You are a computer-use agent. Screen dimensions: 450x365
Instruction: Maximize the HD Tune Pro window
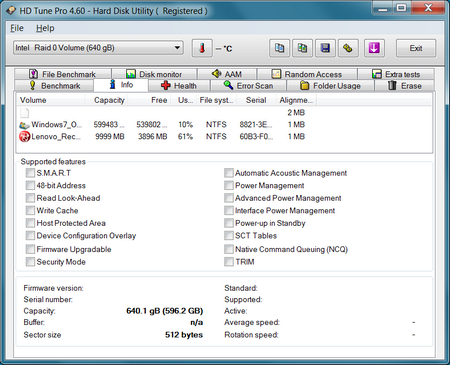pyautogui.click(x=401, y=8)
